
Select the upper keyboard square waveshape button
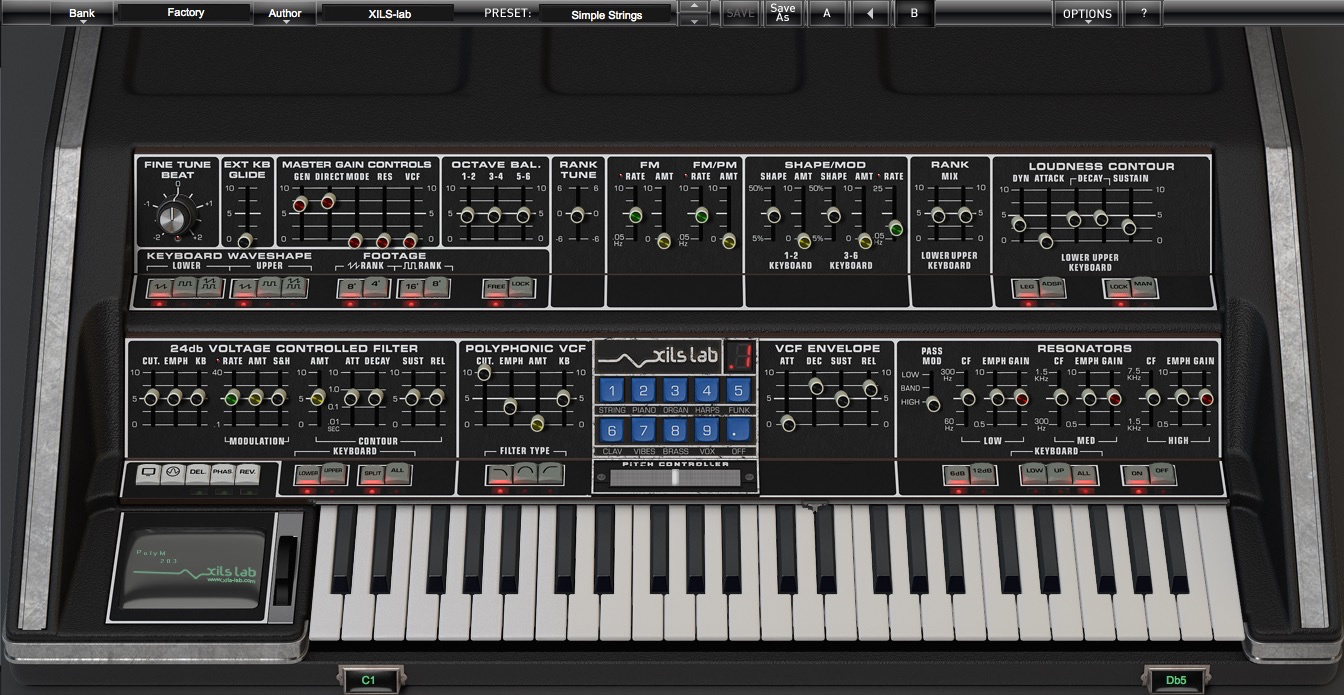267,288
